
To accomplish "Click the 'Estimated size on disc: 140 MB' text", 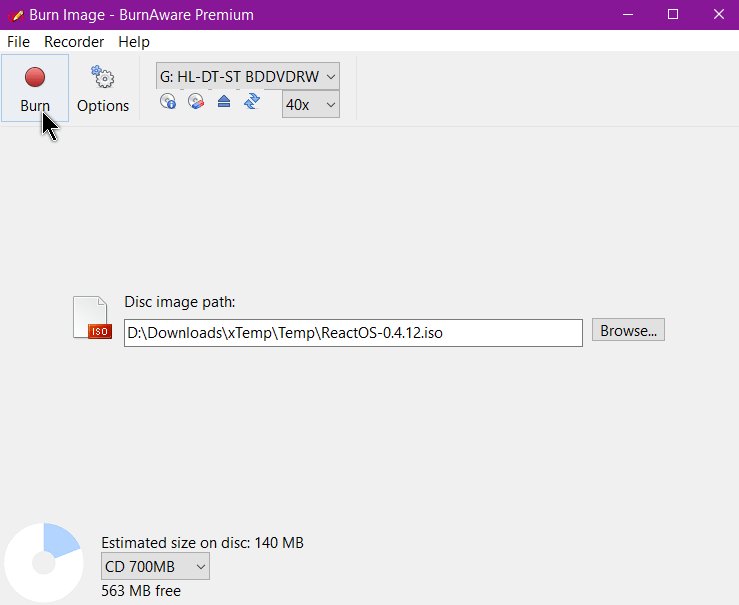I will tap(202, 543).
